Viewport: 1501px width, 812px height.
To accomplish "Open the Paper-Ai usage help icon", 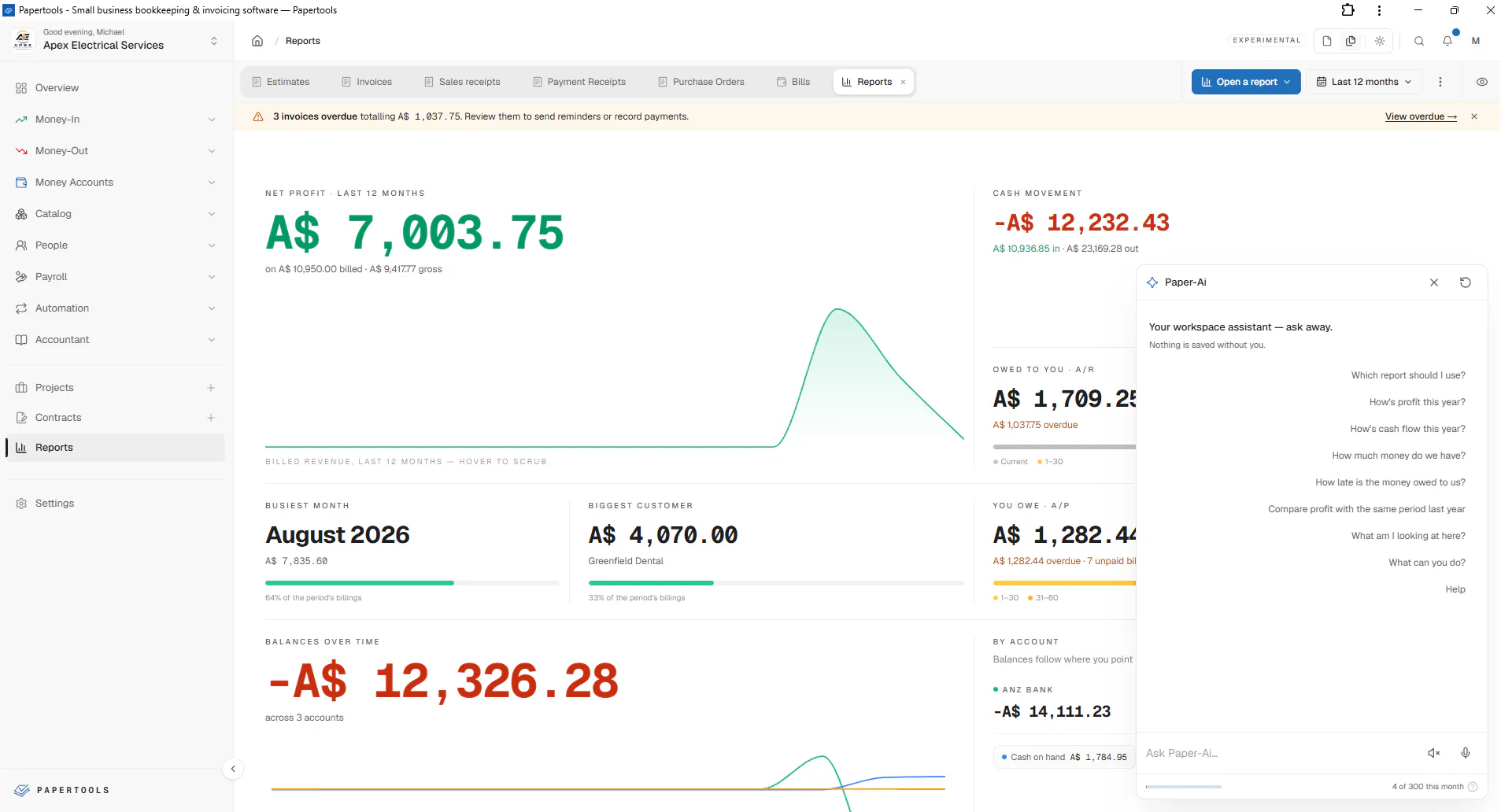I will pos(1473,787).
